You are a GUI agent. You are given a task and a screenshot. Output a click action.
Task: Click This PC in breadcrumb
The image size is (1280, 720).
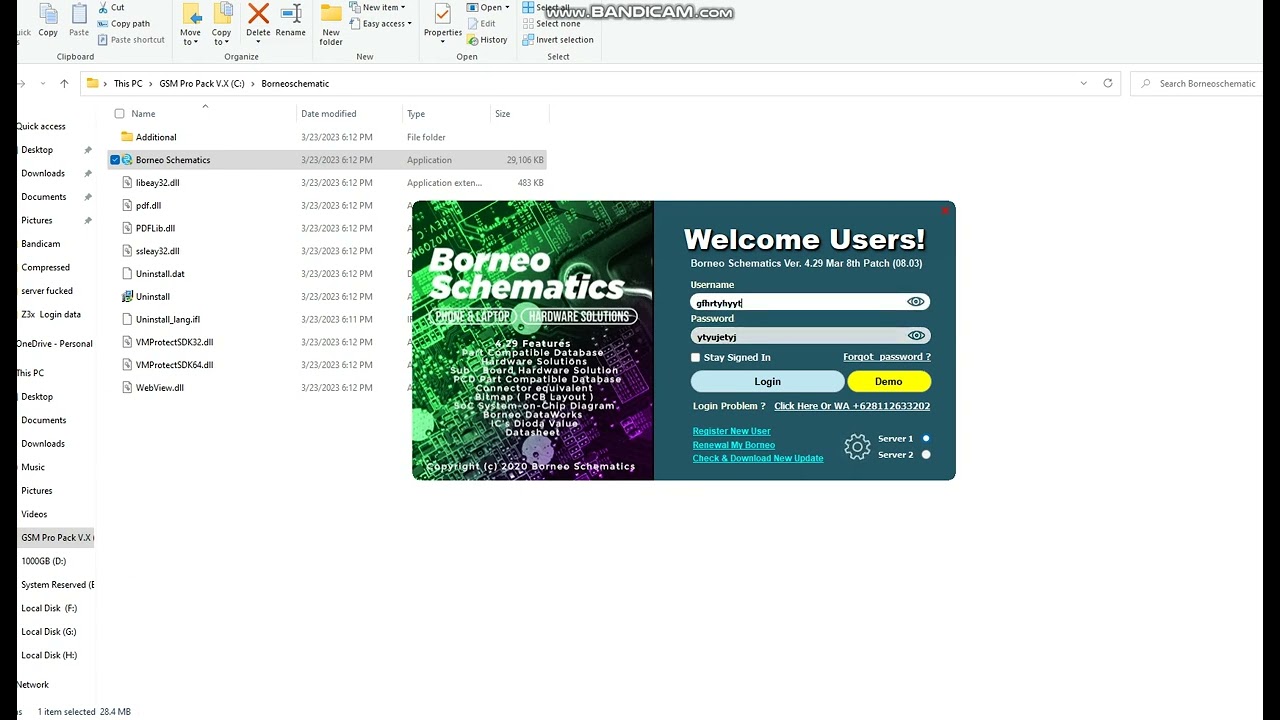[128, 84]
